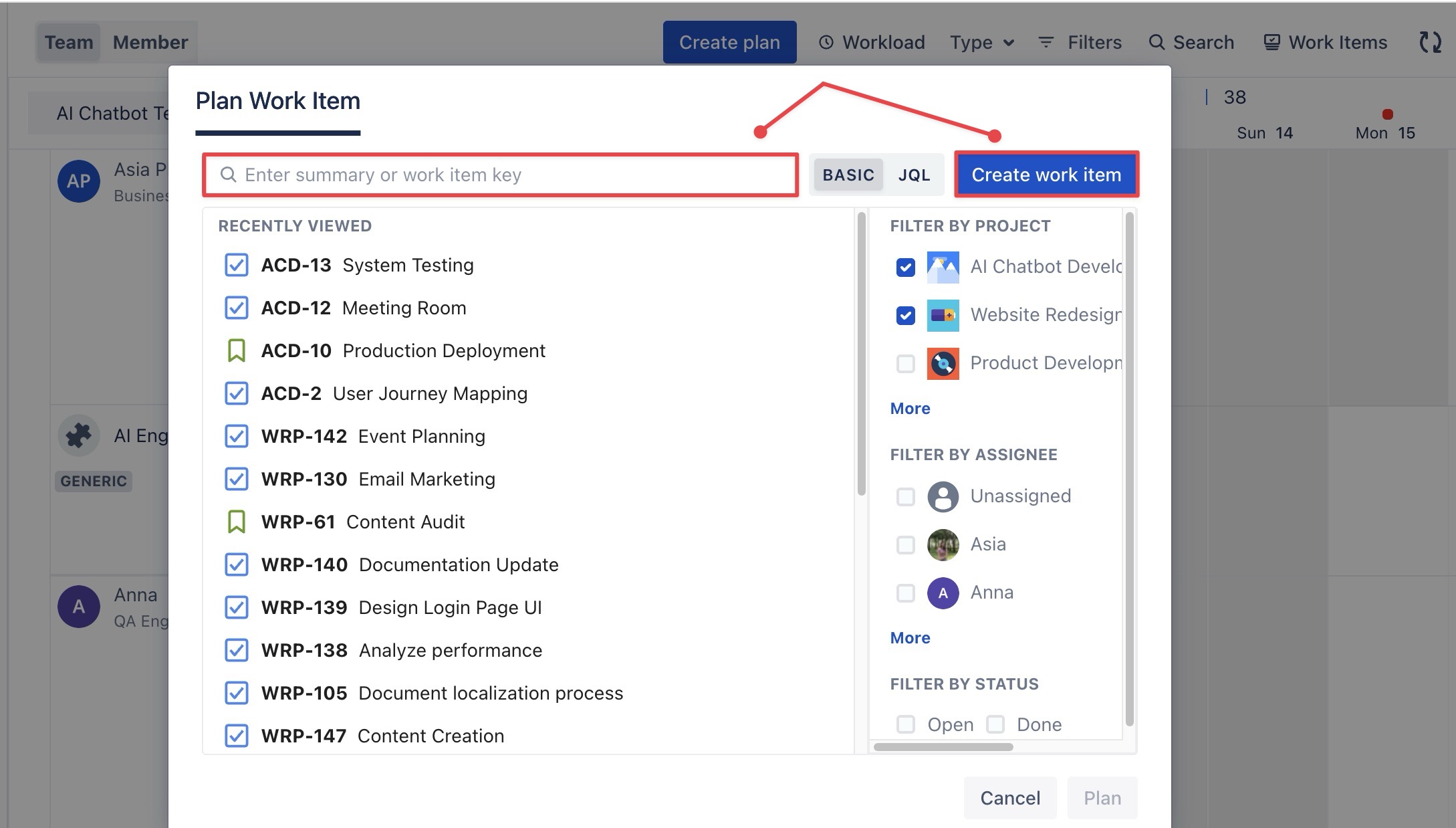Uncheck the Website Redesign project filter
The height and width of the screenshot is (828, 1456).
pos(905,315)
